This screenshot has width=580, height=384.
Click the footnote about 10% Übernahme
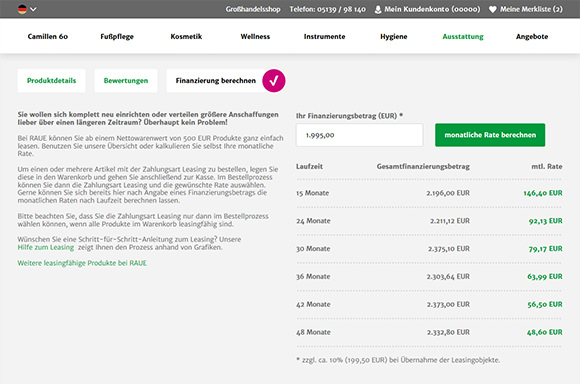pyautogui.click(x=398, y=360)
